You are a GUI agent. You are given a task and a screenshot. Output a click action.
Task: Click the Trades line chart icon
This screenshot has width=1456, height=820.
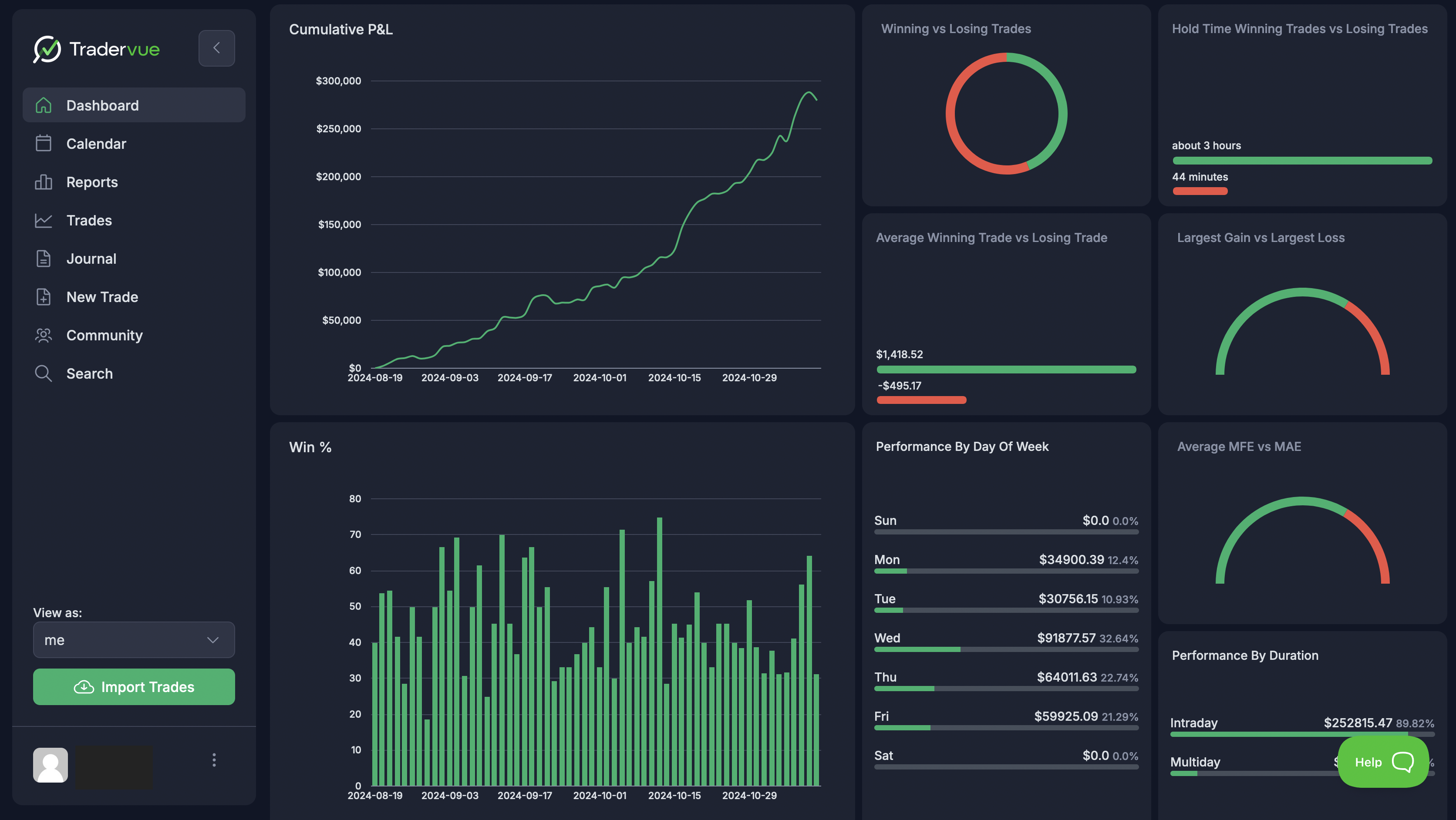pyautogui.click(x=44, y=220)
